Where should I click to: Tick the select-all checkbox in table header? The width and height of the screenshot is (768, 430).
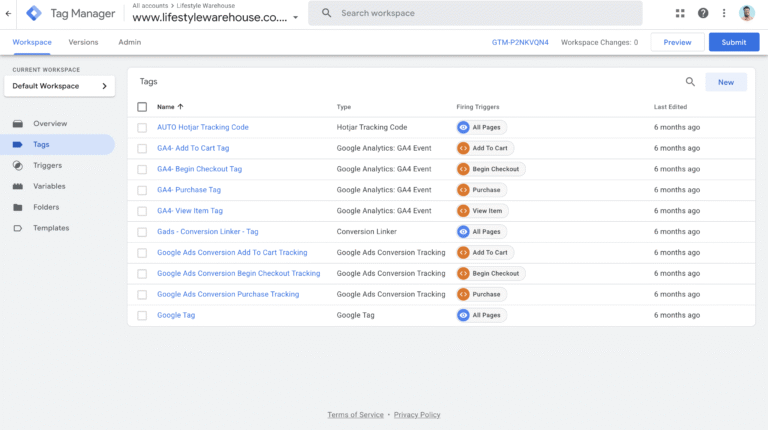pyautogui.click(x=142, y=106)
